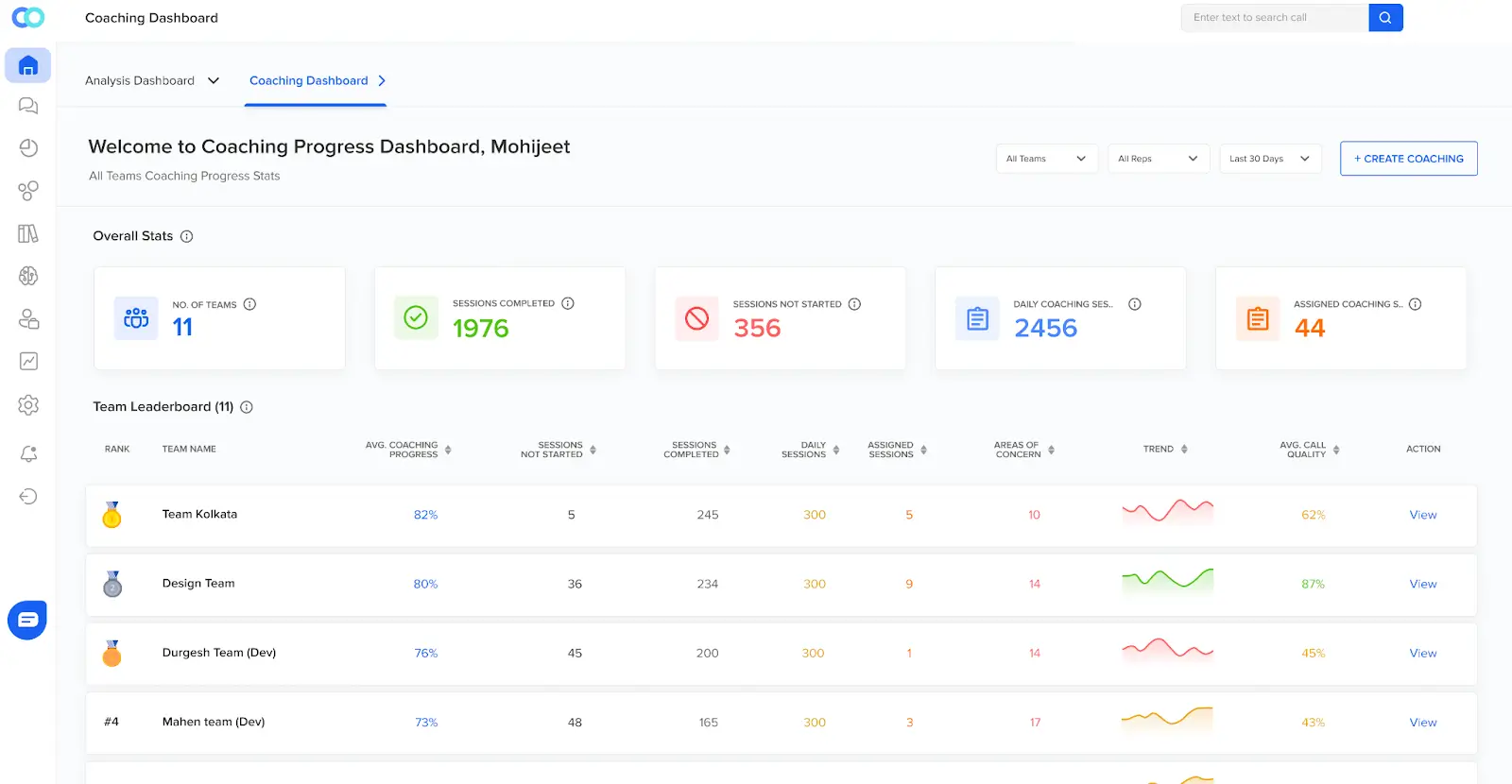Select the Coaching Dashboard tab
Image resolution: width=1512 pixels, height=784 pixels.
pos(309,81)
